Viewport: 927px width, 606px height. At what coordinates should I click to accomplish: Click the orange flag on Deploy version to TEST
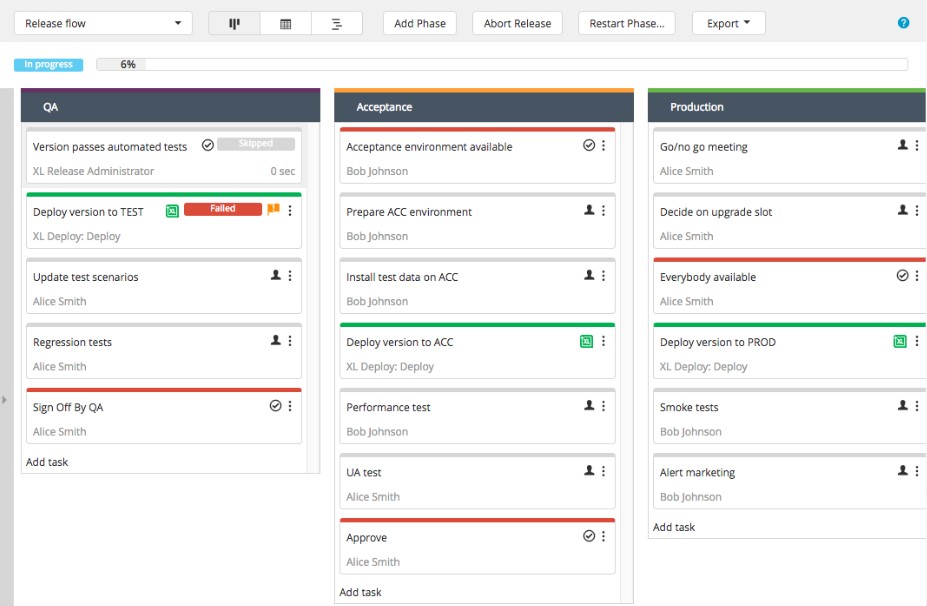pos(273,210)
